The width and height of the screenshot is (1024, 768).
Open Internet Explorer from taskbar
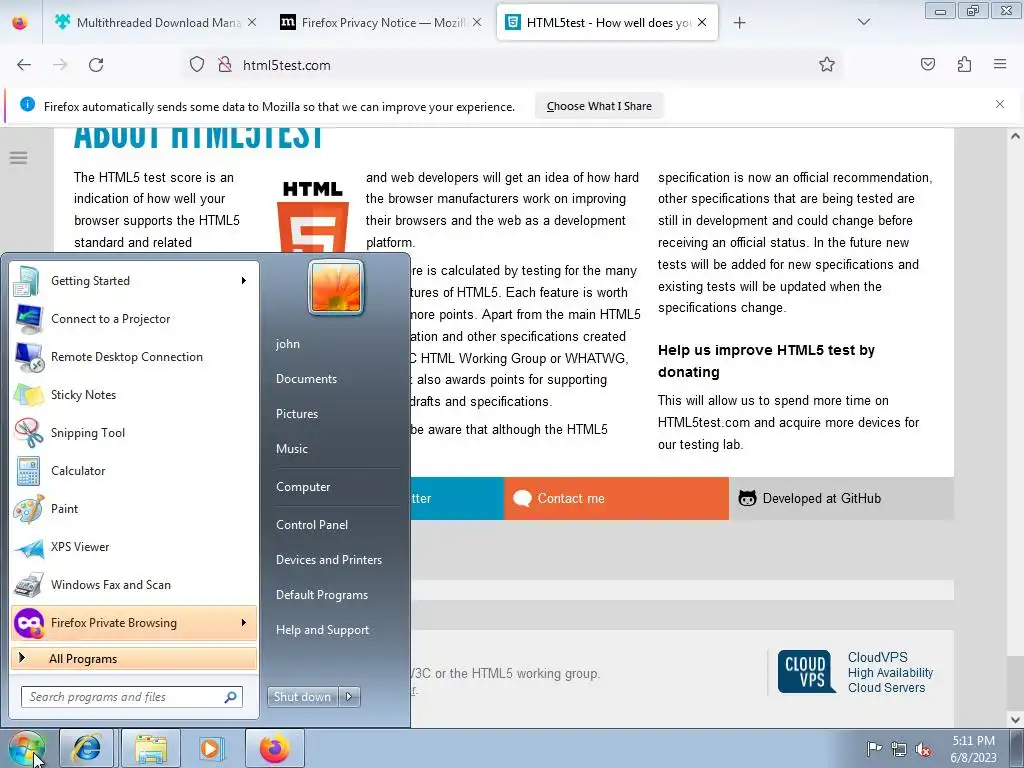(x=87, y=748)
